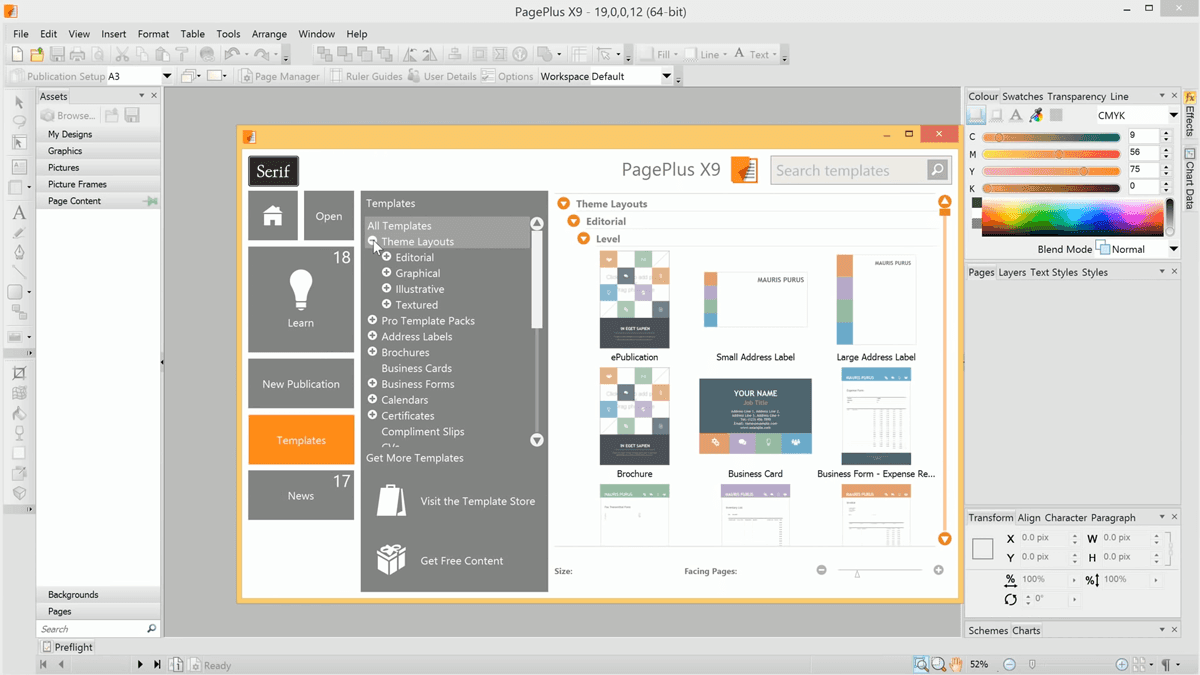The width and height of the screenshot is (1200, 675).
Task: Collapse the Theme Layouts tree node
Action: [x=372, y=241]
